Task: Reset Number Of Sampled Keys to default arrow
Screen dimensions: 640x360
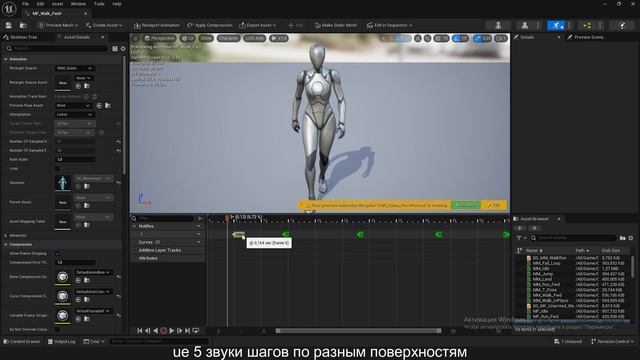Action: tap(118, 142)
